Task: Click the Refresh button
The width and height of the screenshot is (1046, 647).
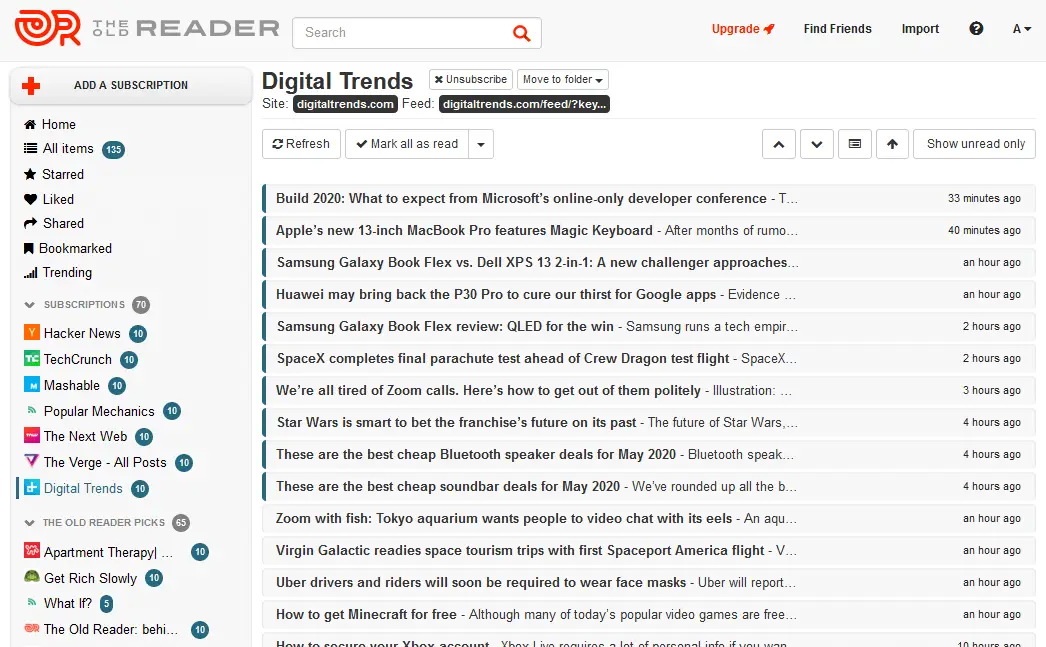Action: tap(301, 144)
